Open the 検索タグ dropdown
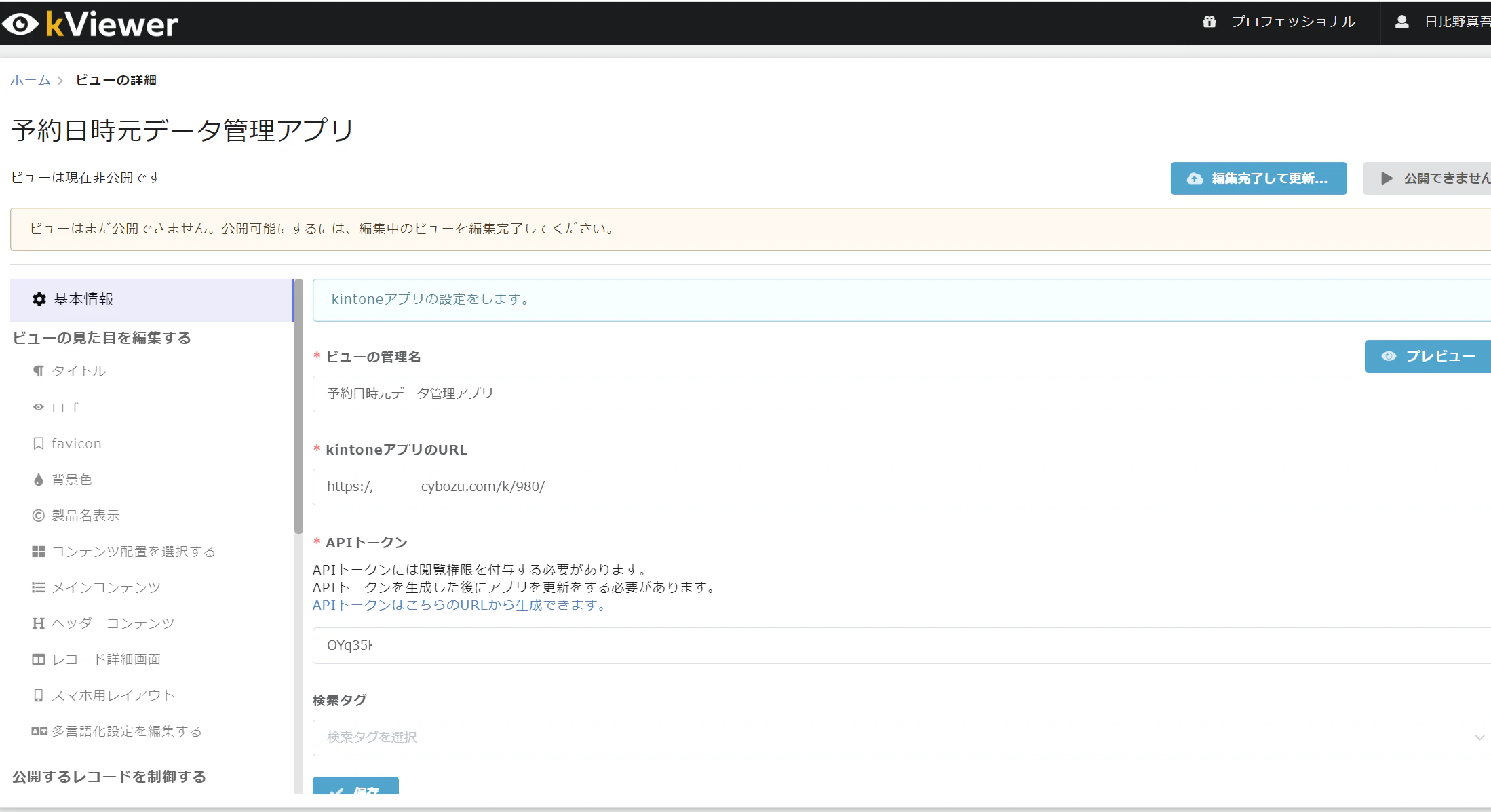 882,737
